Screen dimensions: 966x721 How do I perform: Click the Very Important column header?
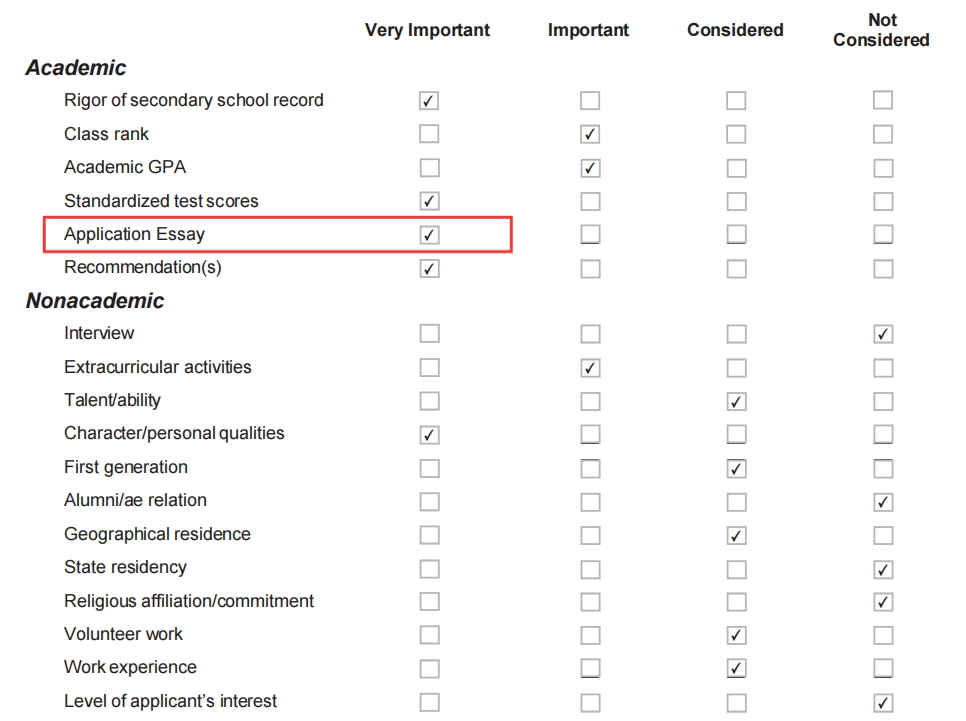pos(427,30)
